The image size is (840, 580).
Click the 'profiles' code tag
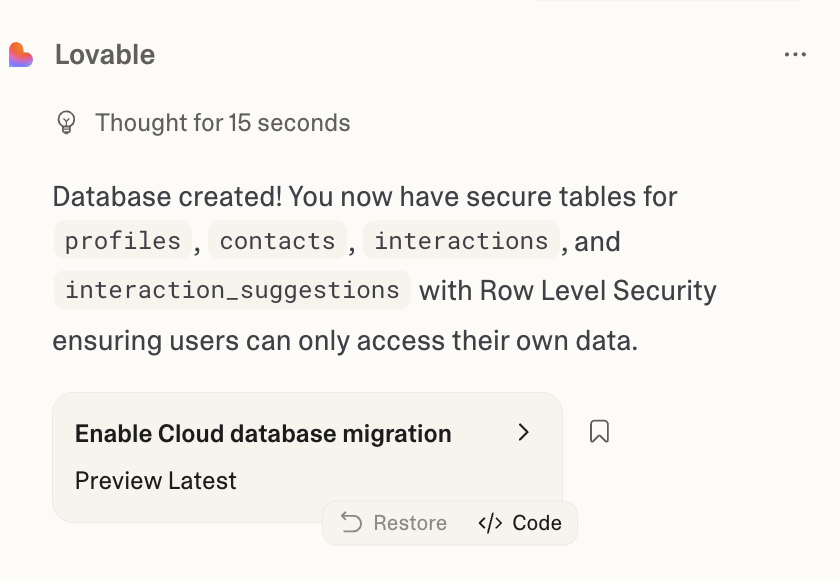click(122, 241)
